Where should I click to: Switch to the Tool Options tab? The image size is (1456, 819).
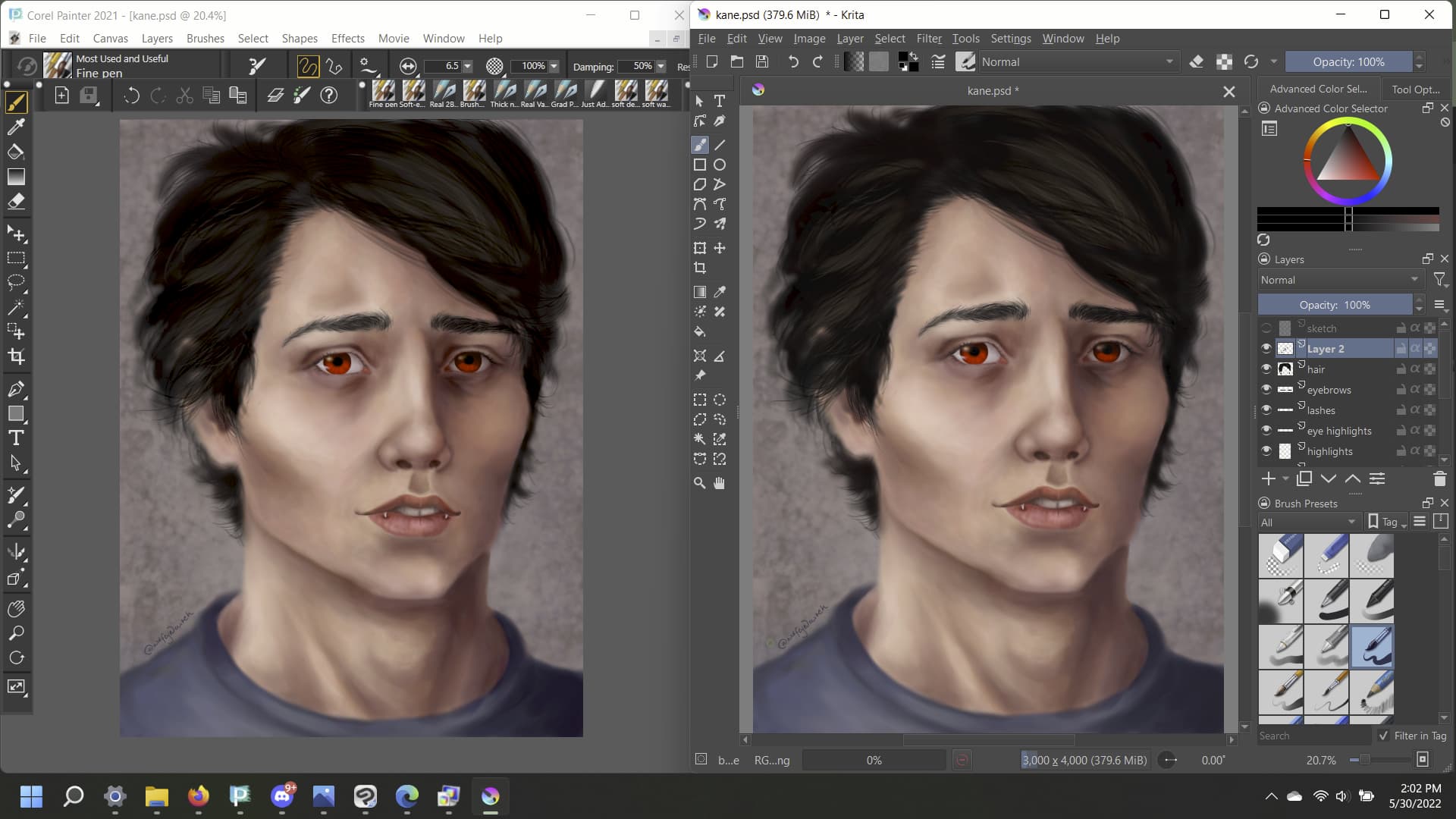[x=1415, y=89]
